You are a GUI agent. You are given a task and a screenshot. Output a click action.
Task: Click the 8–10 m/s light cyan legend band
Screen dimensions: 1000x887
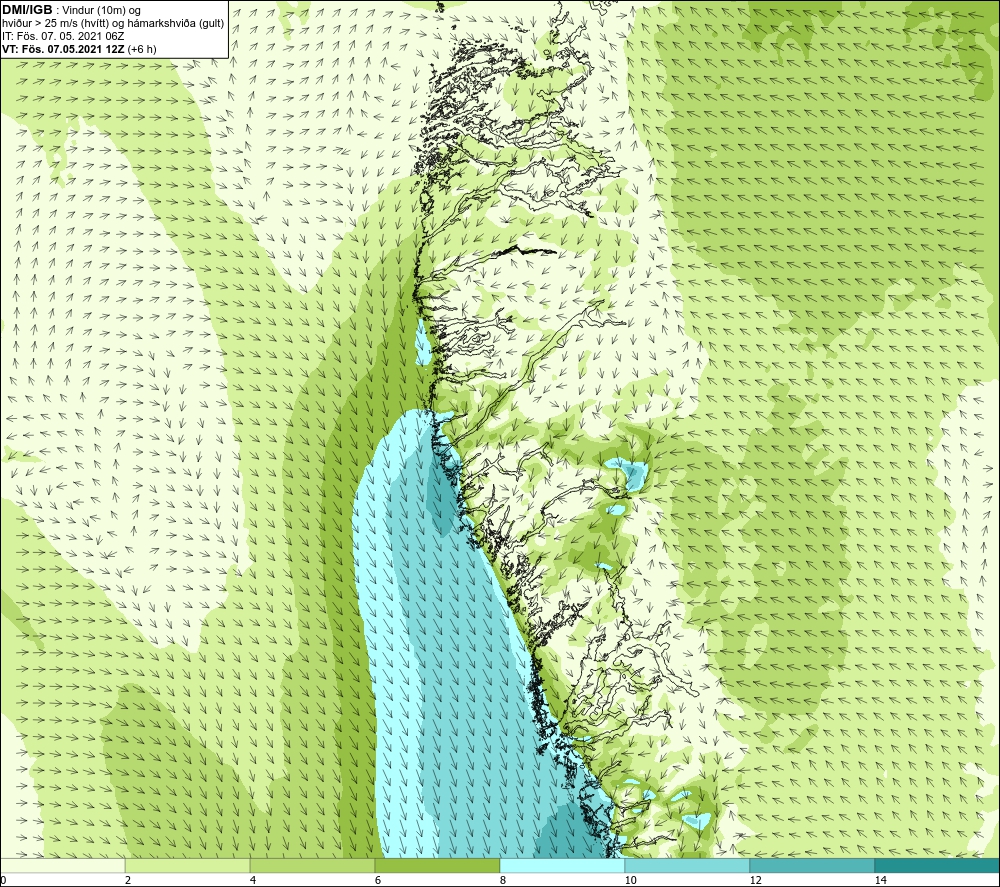click(x=562, y=865)
